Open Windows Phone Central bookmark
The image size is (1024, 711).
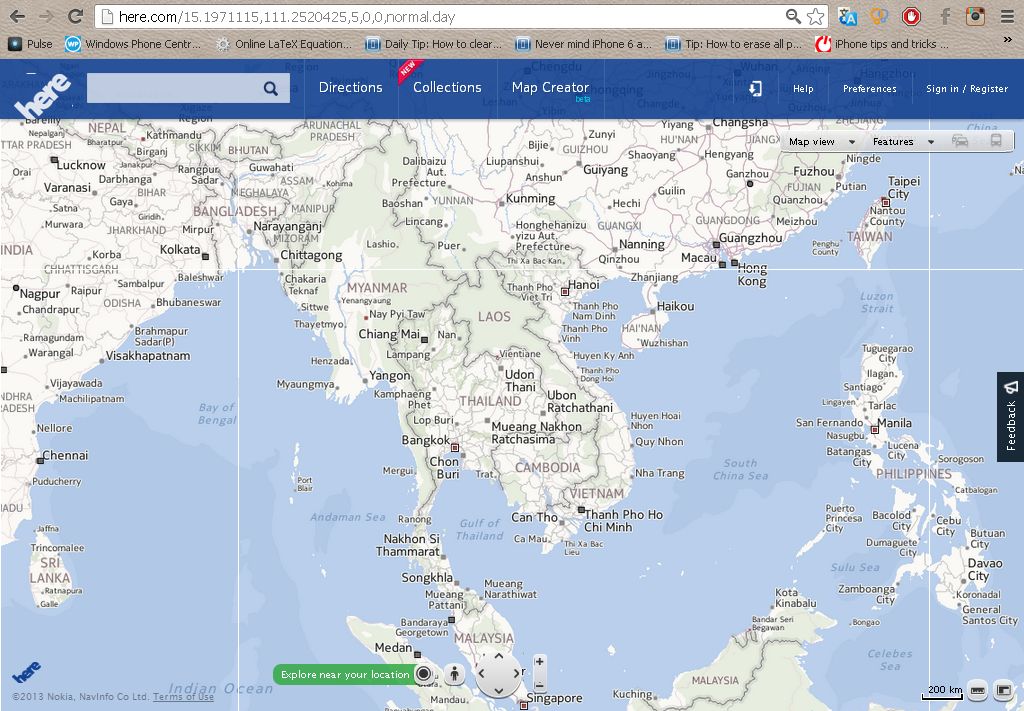[x=133, y=44]
